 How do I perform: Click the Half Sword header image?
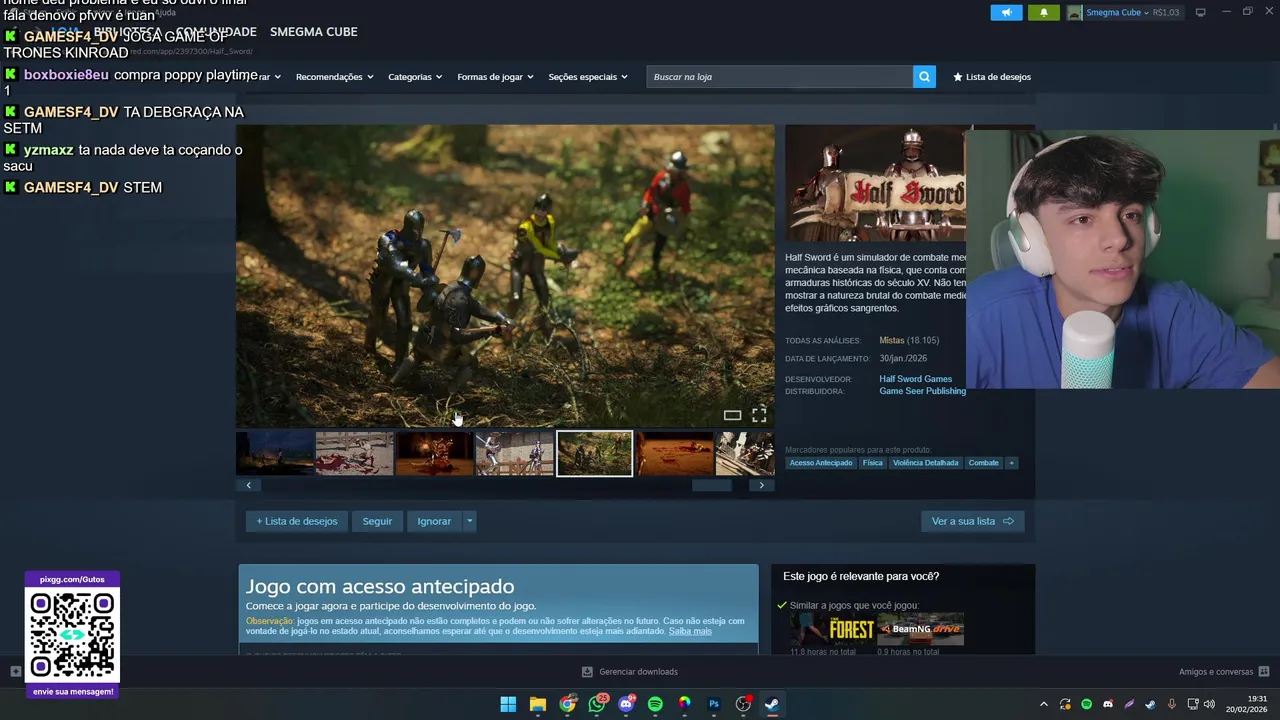(875, 183)
